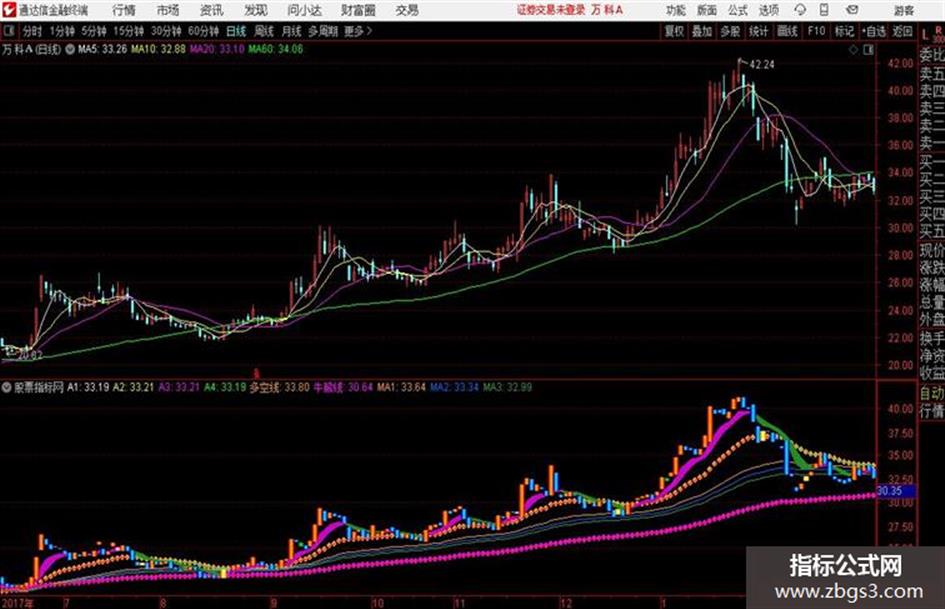Screen dimensions: 945x609
Task: Expand main chart indicator dropdown beside 万科A
Action: (69, 49)
